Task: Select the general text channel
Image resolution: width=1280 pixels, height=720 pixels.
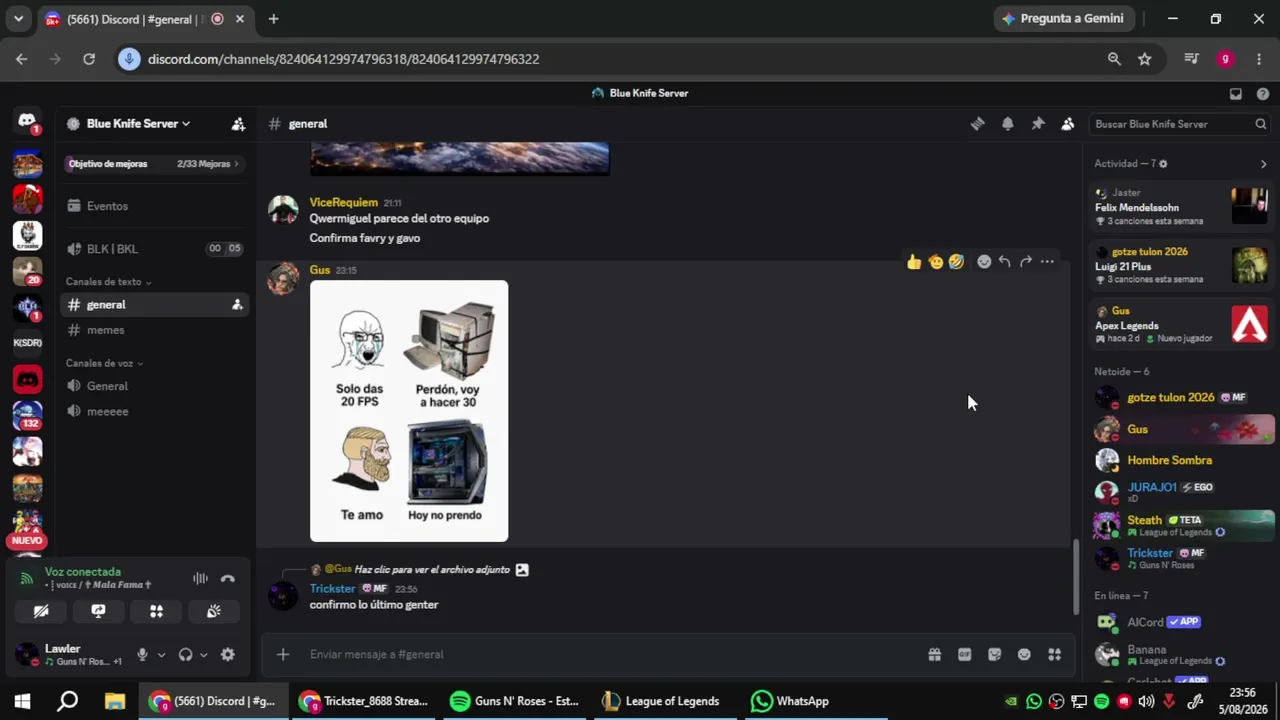Action: click(x=154, y=305)
